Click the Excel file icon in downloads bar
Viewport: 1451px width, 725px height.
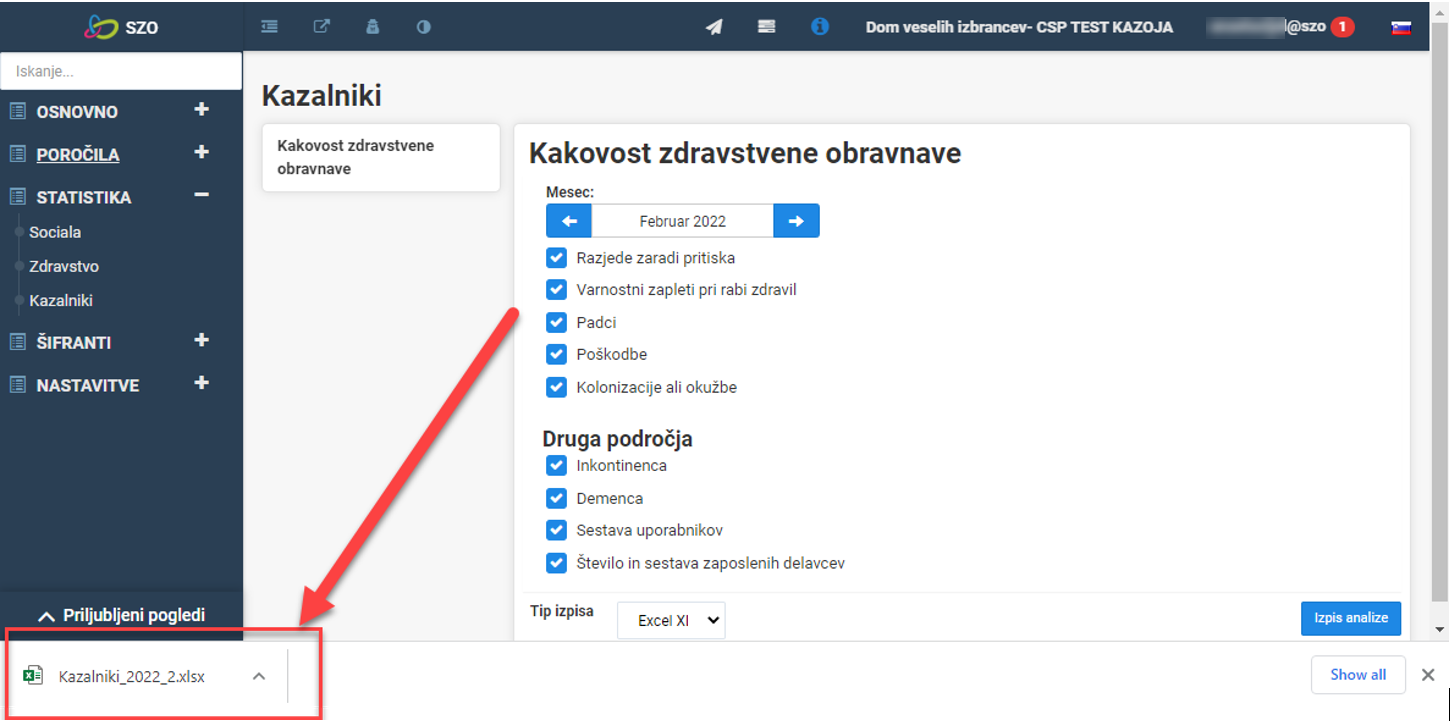point(33,675)
